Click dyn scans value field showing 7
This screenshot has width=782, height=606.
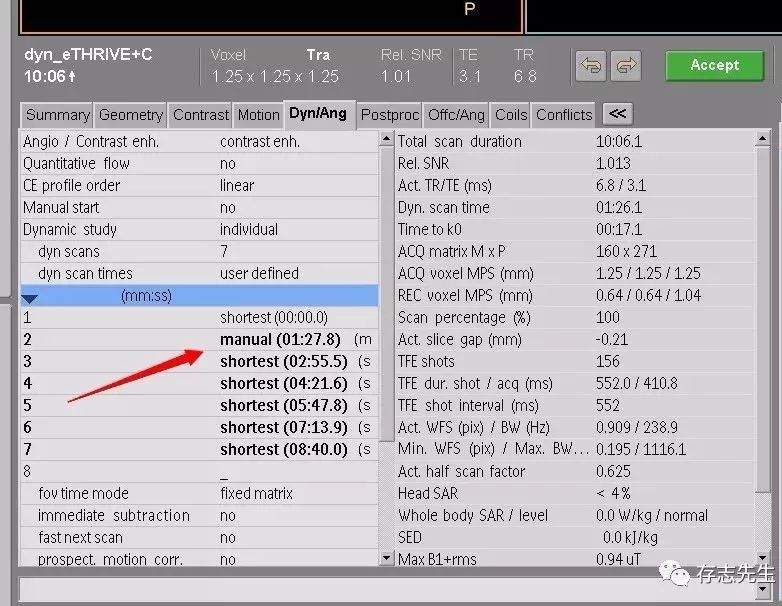(x=224, y=251)
